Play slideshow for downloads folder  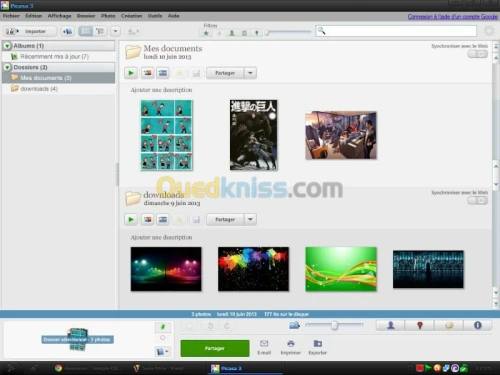[131, 219]
